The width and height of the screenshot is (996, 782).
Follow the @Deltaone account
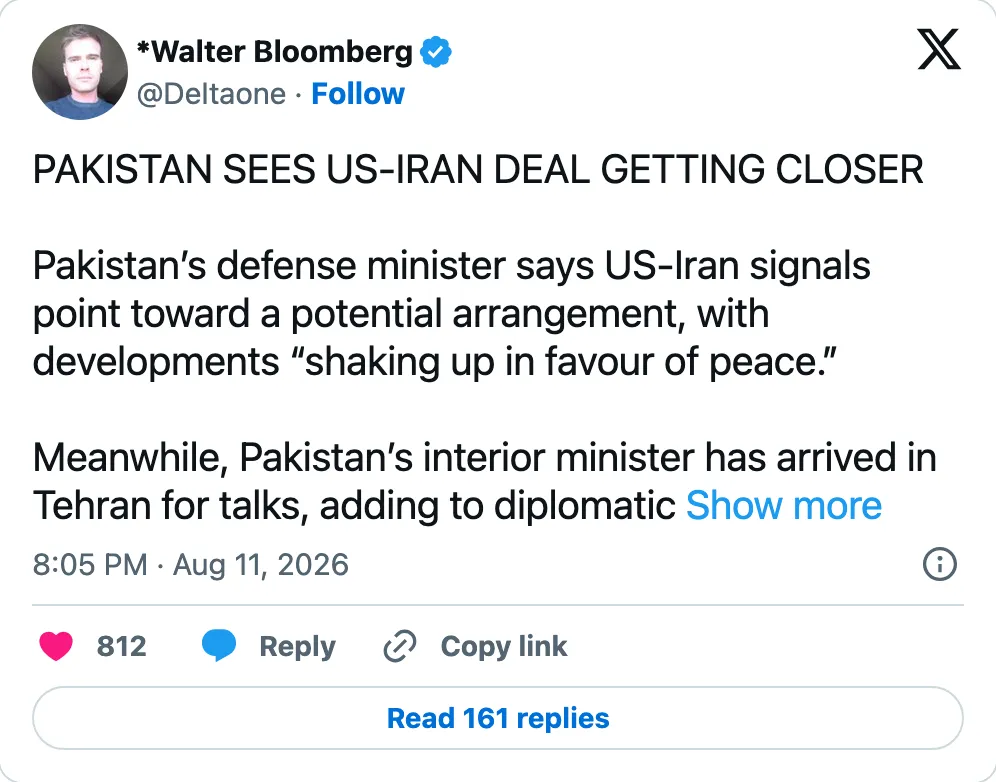(x=358, y=94)
